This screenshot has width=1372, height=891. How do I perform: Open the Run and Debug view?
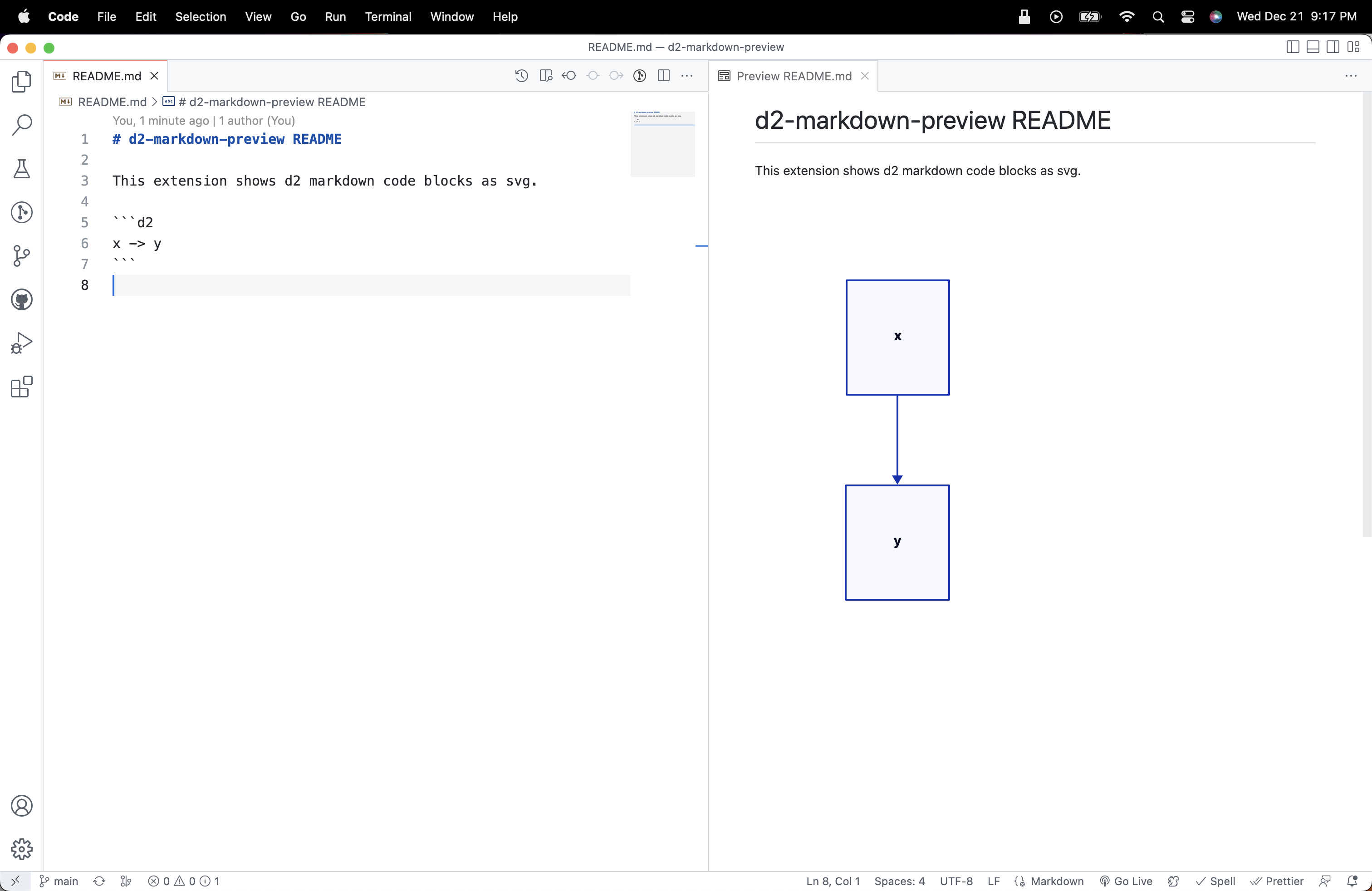21,343
